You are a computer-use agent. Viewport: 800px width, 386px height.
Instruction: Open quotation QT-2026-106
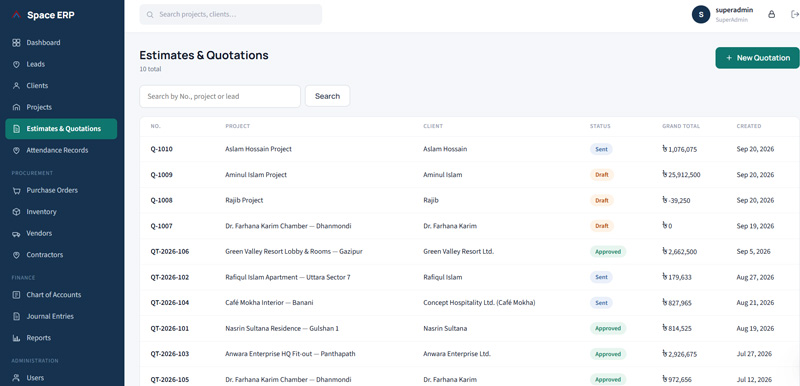[x=169, y=251]
